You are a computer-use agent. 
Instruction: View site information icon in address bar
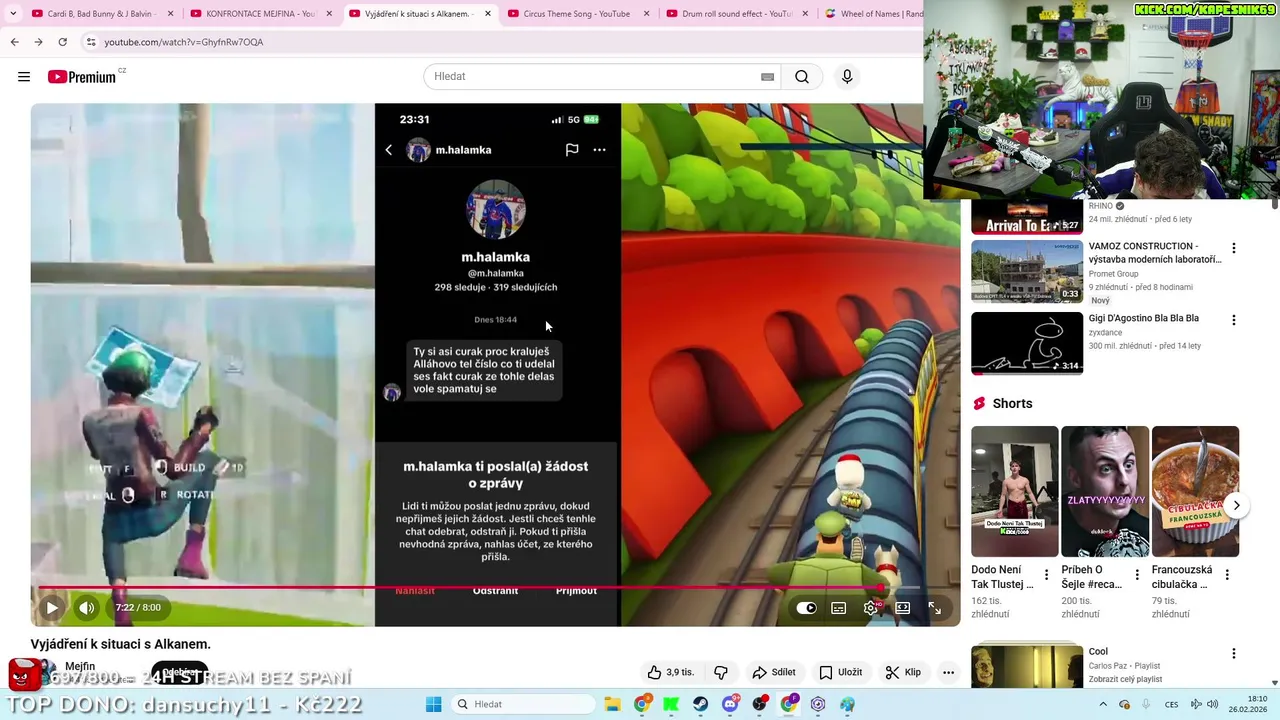click(91, 42)
